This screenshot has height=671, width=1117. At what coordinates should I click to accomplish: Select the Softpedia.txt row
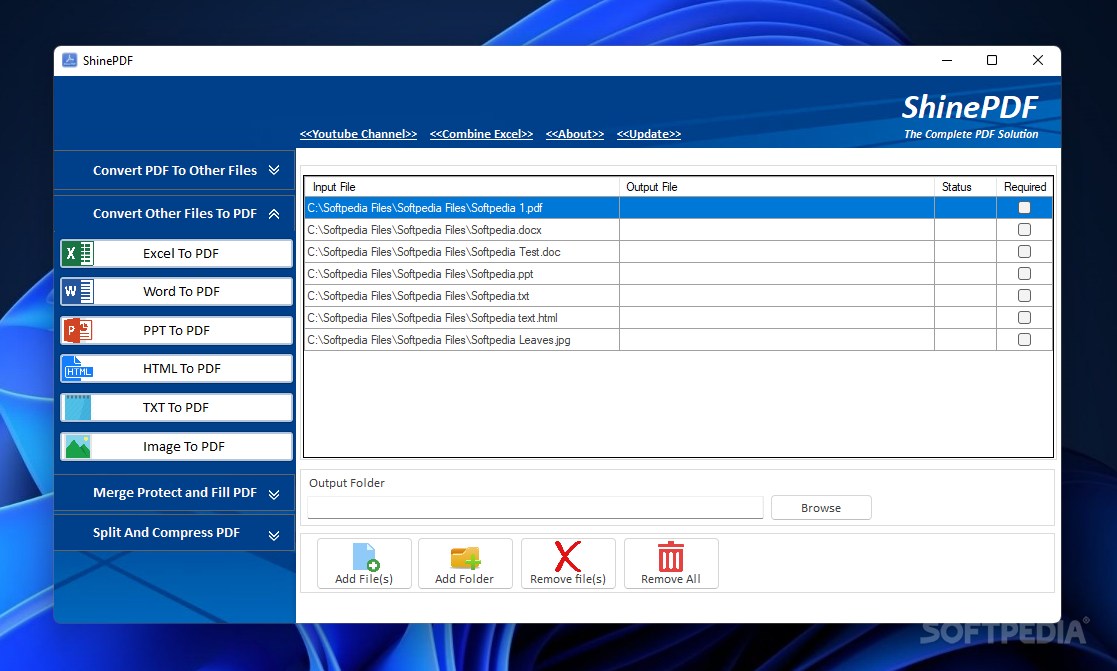click(678, 296)
